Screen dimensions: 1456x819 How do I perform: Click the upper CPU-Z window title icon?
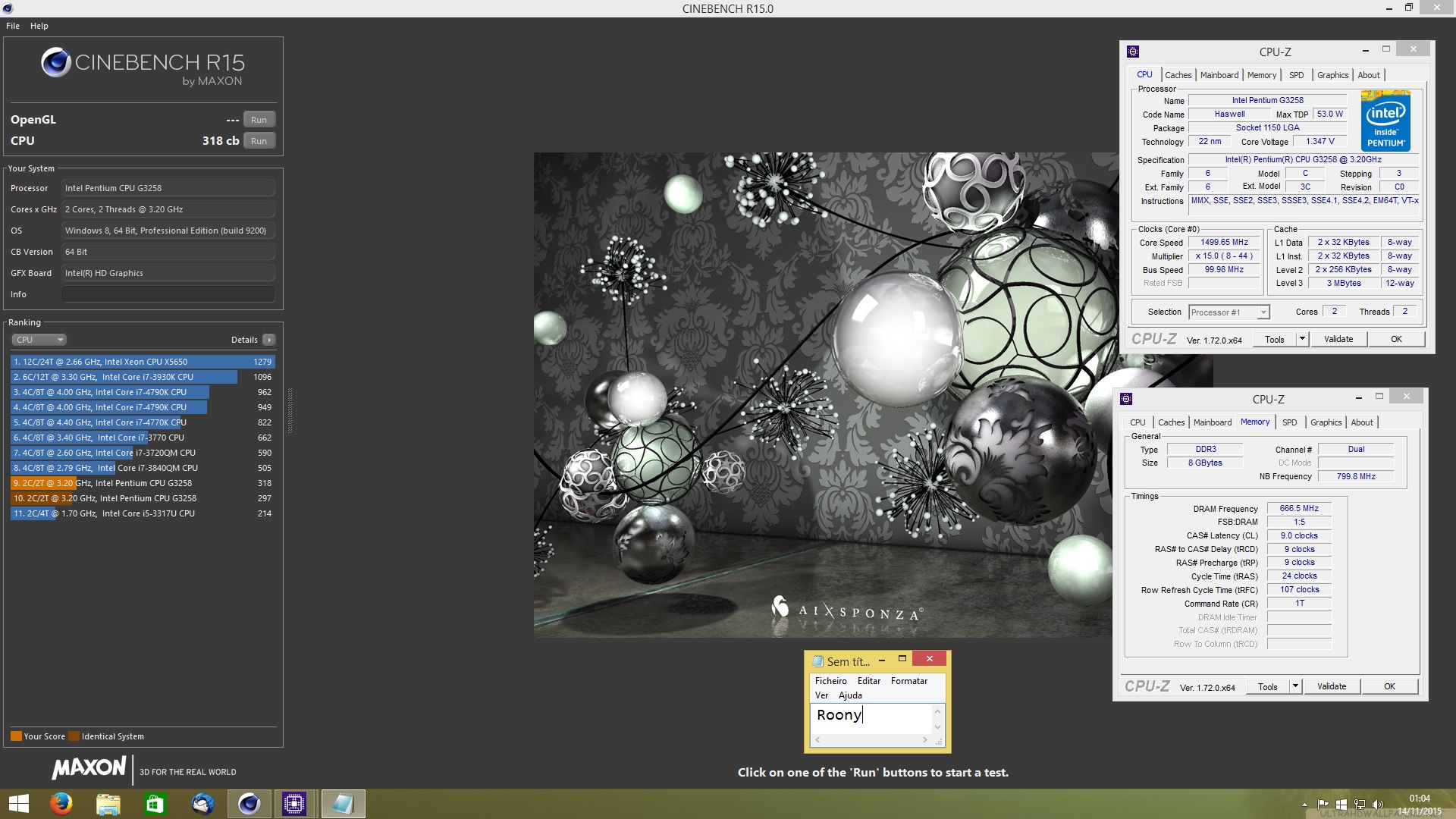pos(1133,52)
